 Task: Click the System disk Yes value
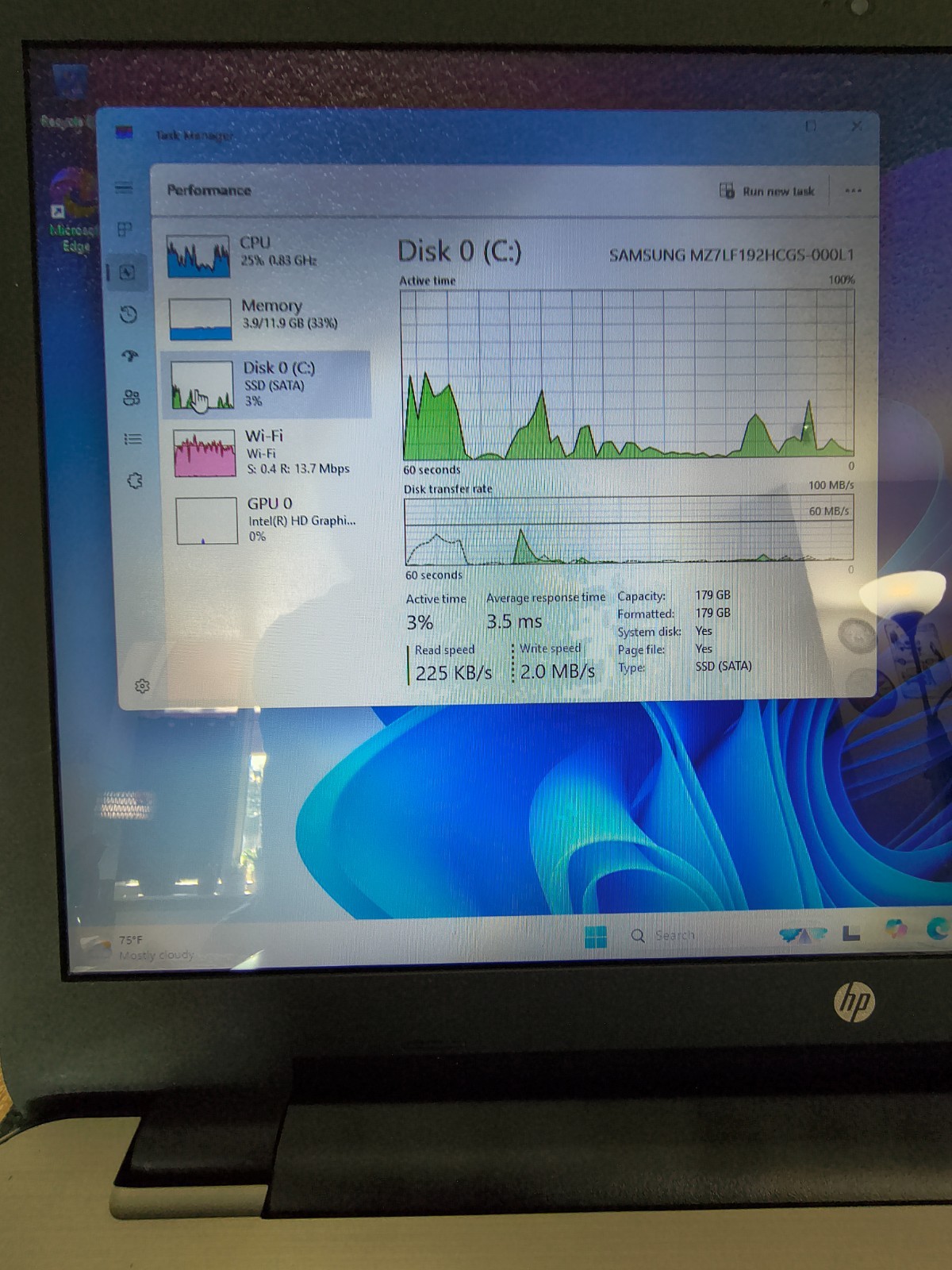704,631
